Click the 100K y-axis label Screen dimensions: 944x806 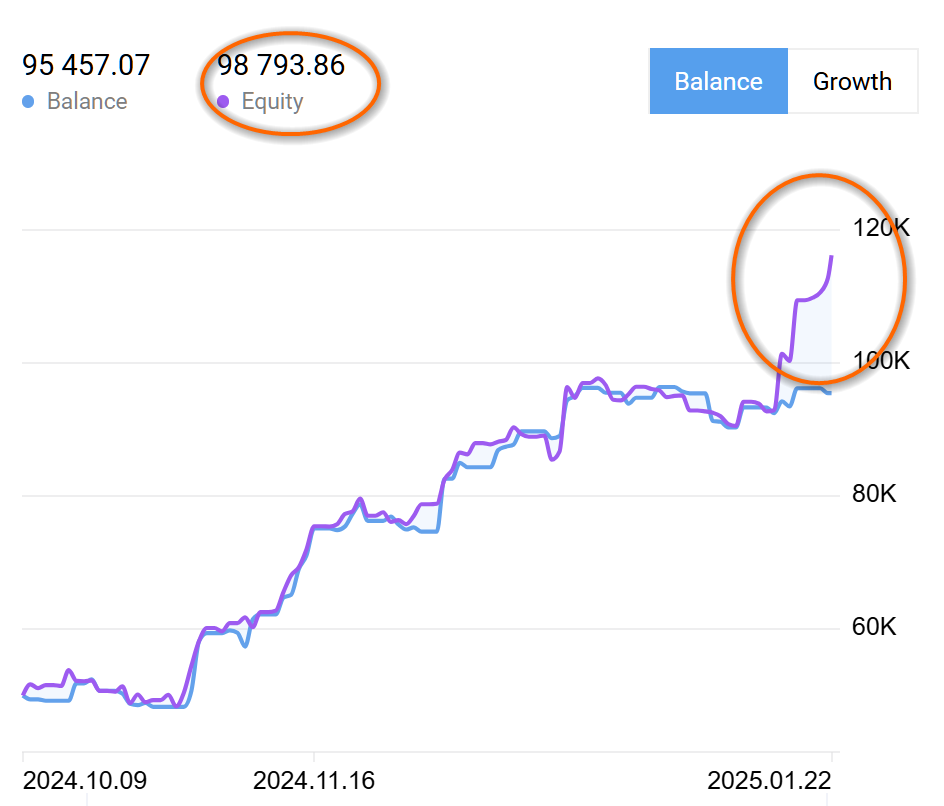[x=881, y=361]
